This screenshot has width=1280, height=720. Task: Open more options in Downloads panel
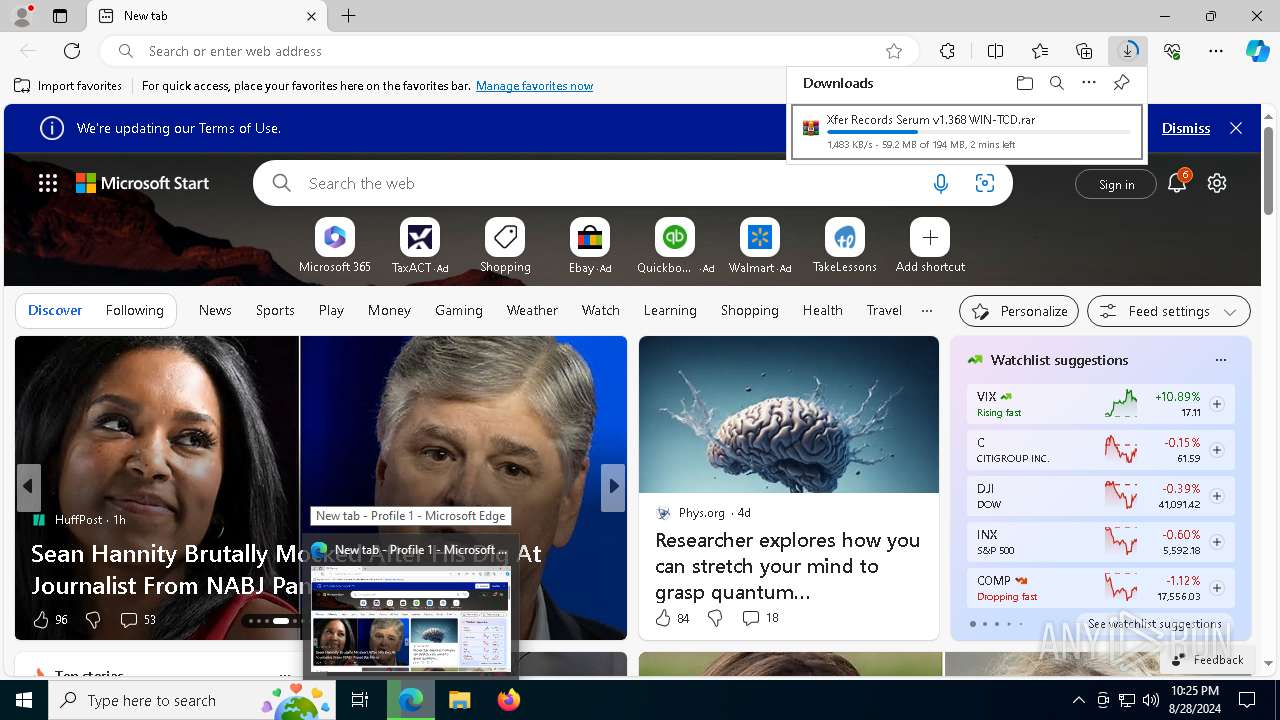pos(1089,83)
